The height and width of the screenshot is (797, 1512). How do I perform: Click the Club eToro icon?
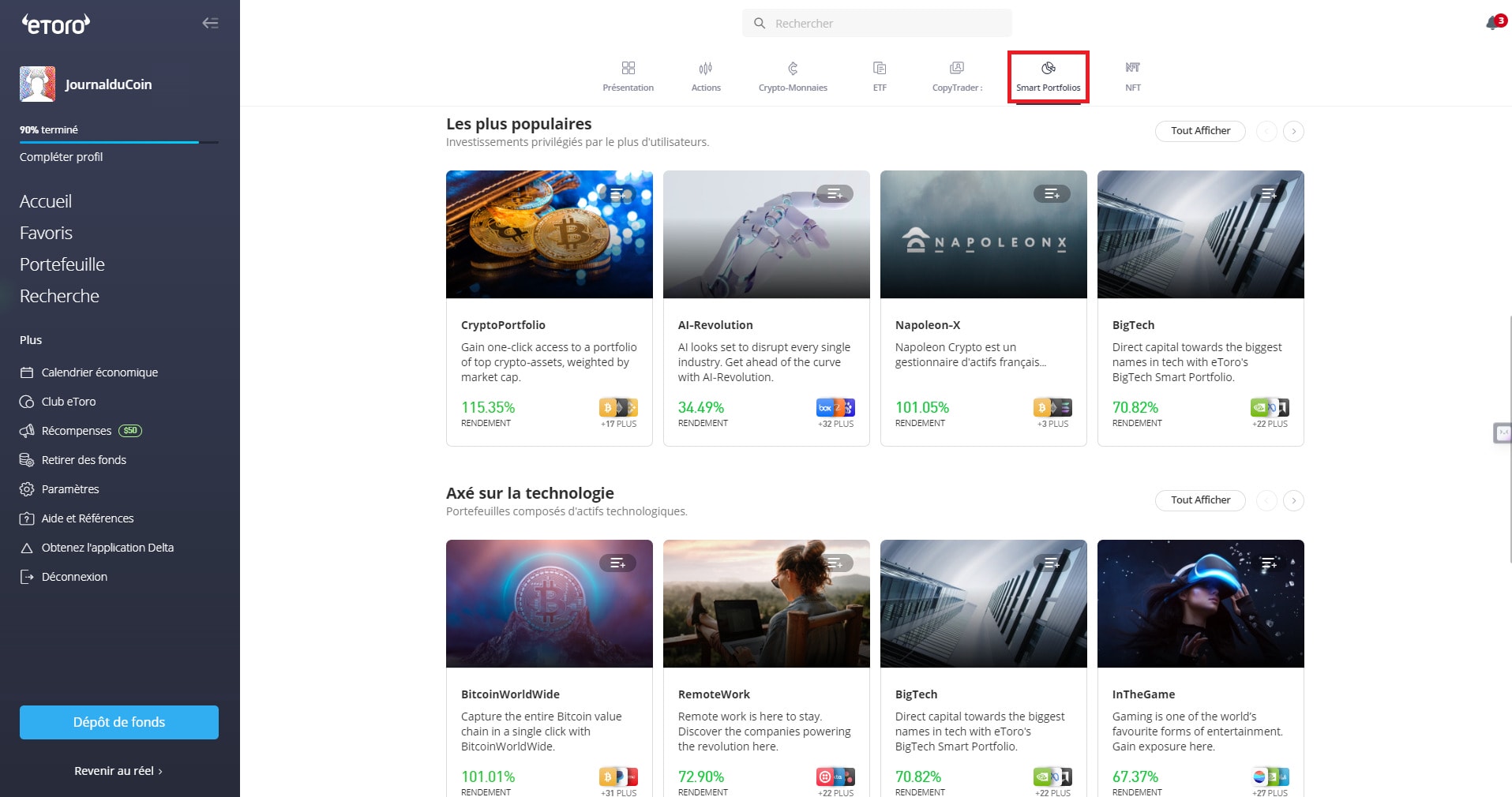[27, 402]
